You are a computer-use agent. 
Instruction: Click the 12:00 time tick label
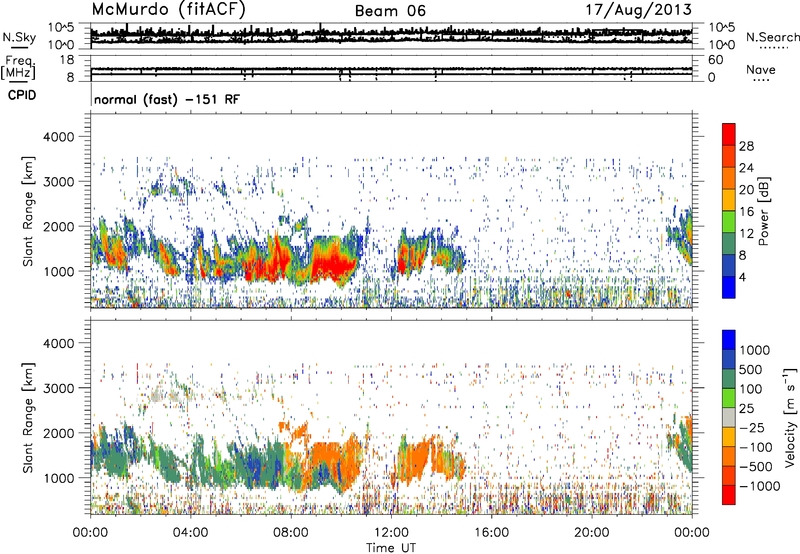tap(391, 533)
